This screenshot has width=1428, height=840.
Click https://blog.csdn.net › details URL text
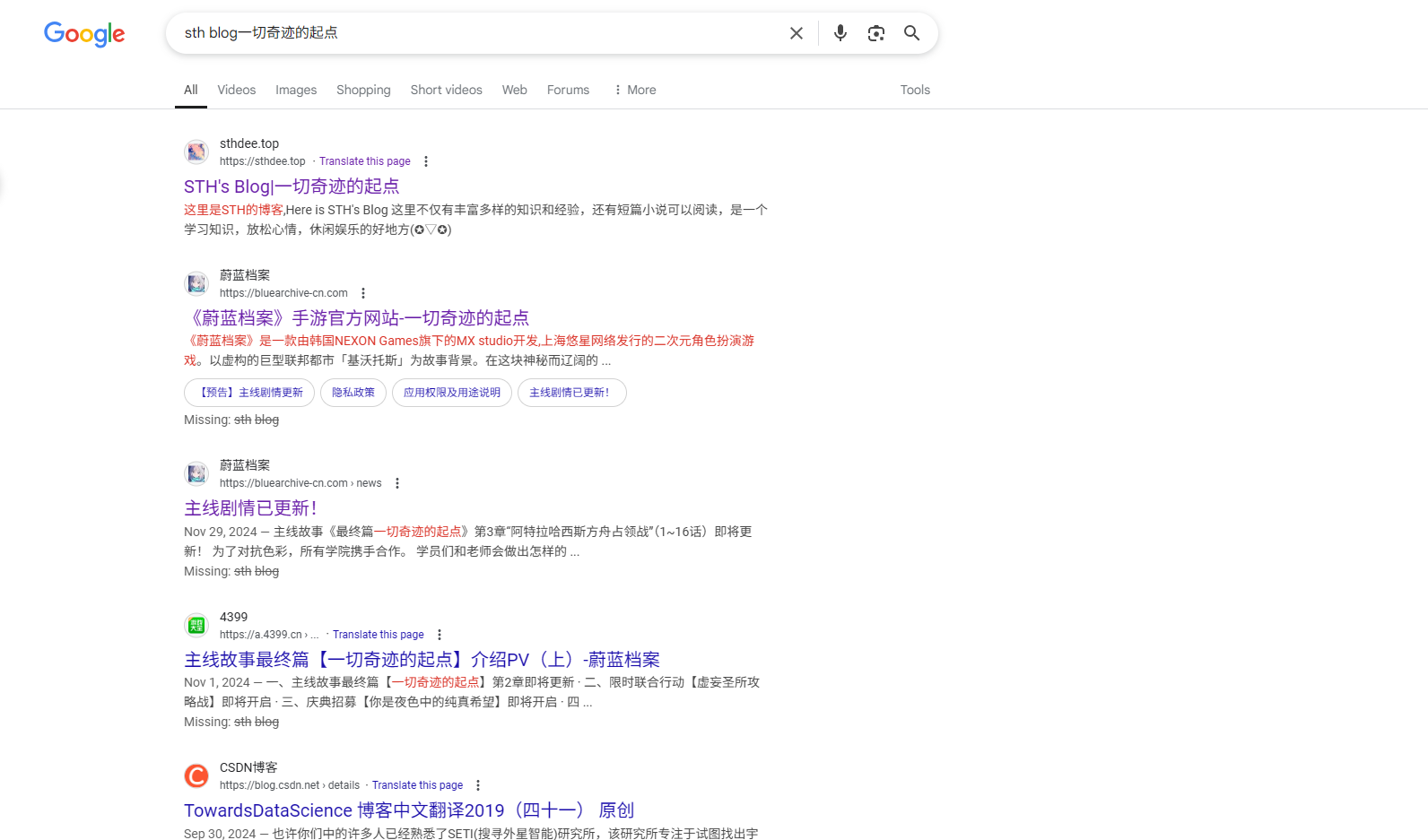click(x=290, y=785)
